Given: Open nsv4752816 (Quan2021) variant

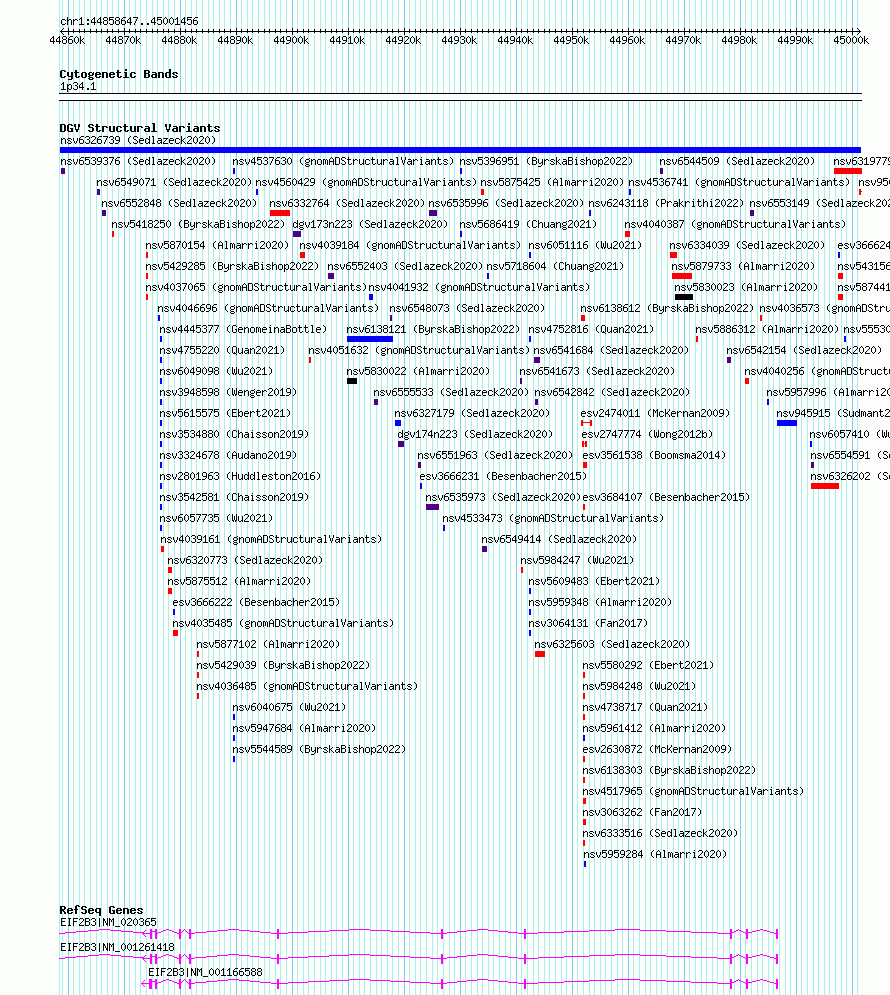Looking at the screenshot, I should tap(591, 329).
